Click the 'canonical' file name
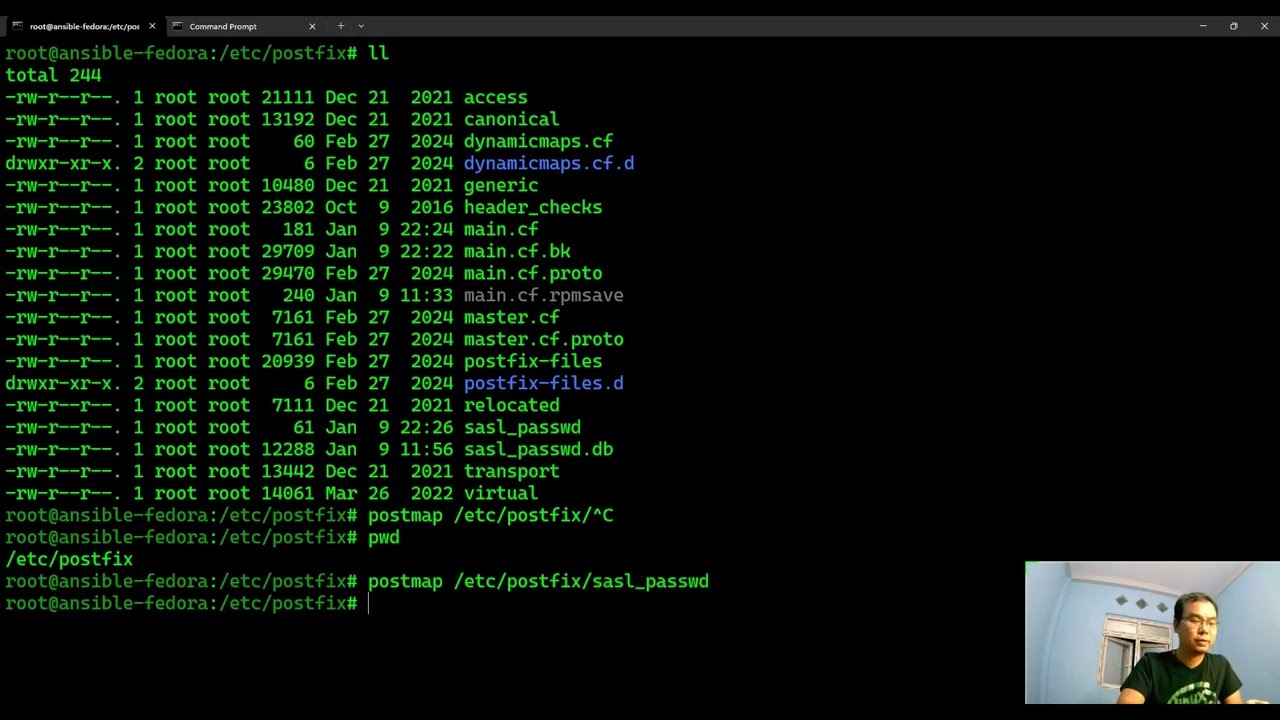 coord(511,119)
